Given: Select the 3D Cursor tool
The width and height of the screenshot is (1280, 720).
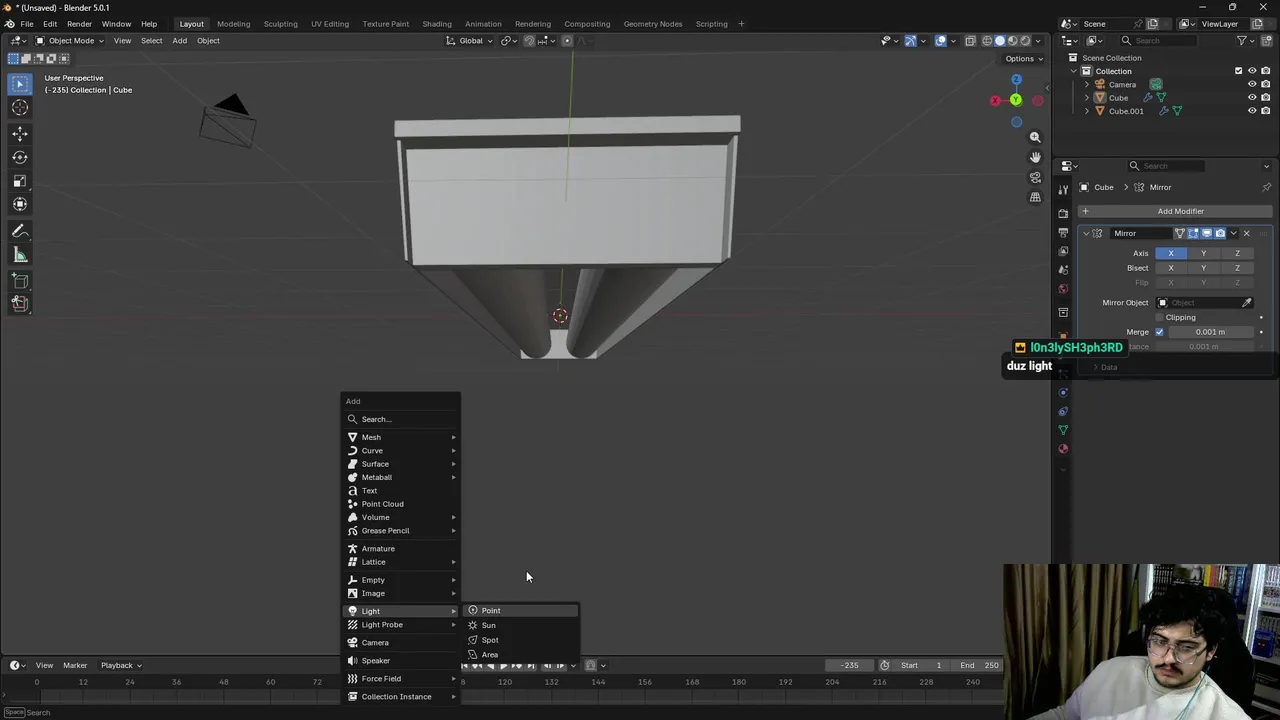Looking at the screenshot, I should coord(20,108).
